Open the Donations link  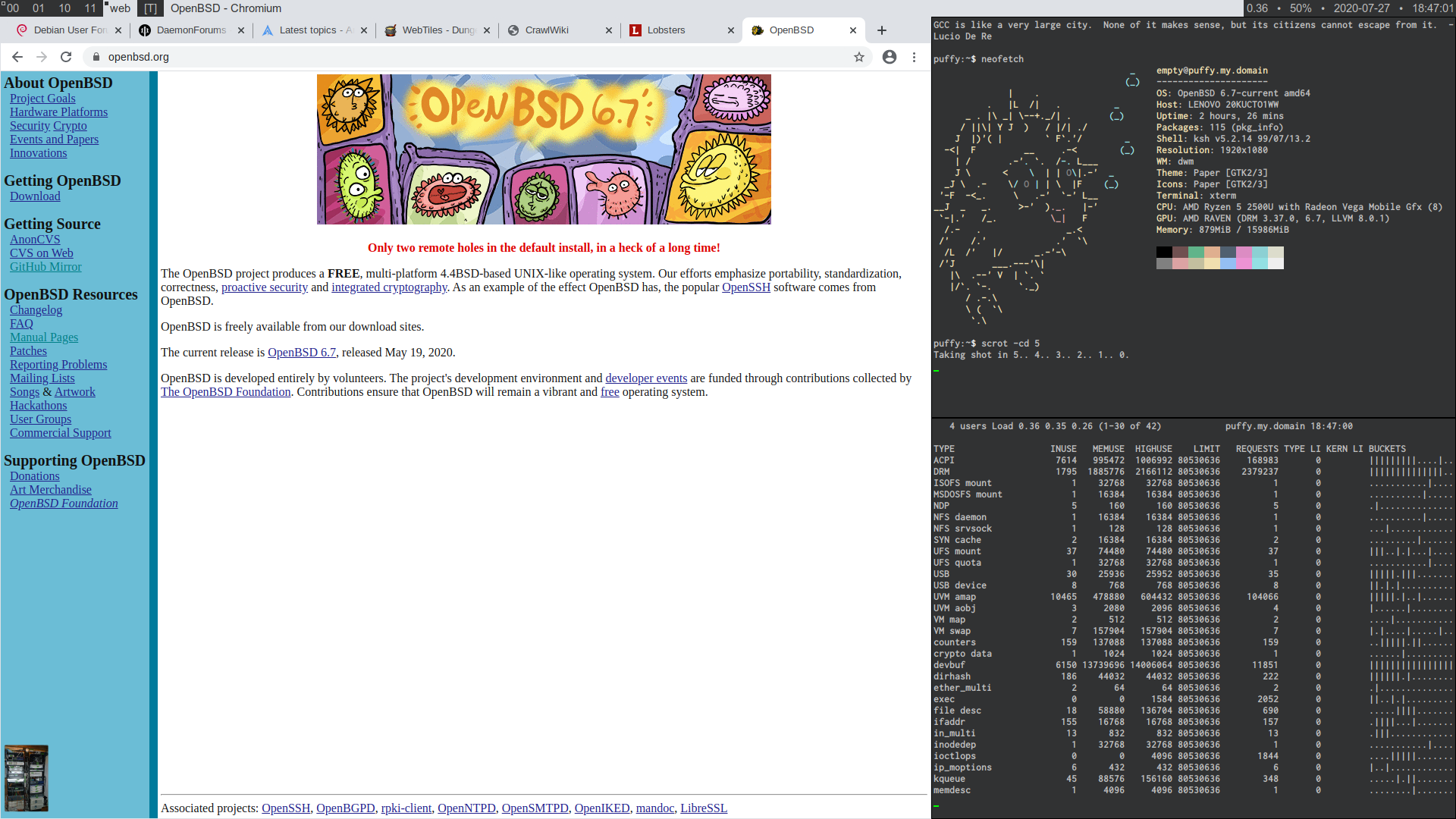pos(34,476)
